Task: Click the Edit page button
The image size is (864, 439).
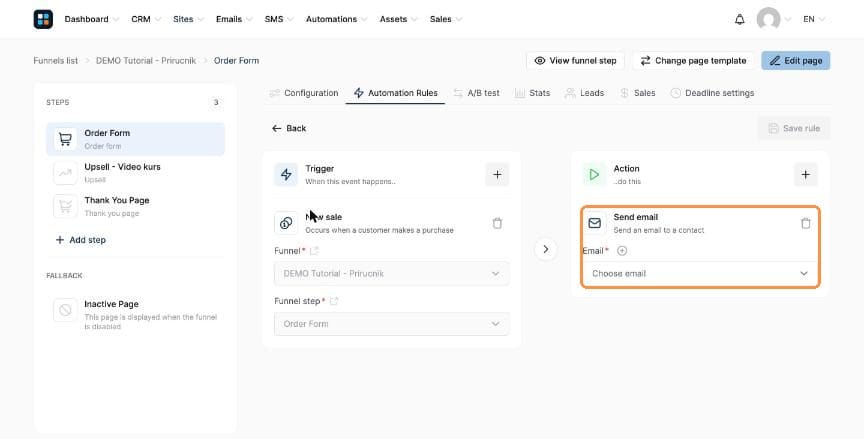Action: [796, 61]
